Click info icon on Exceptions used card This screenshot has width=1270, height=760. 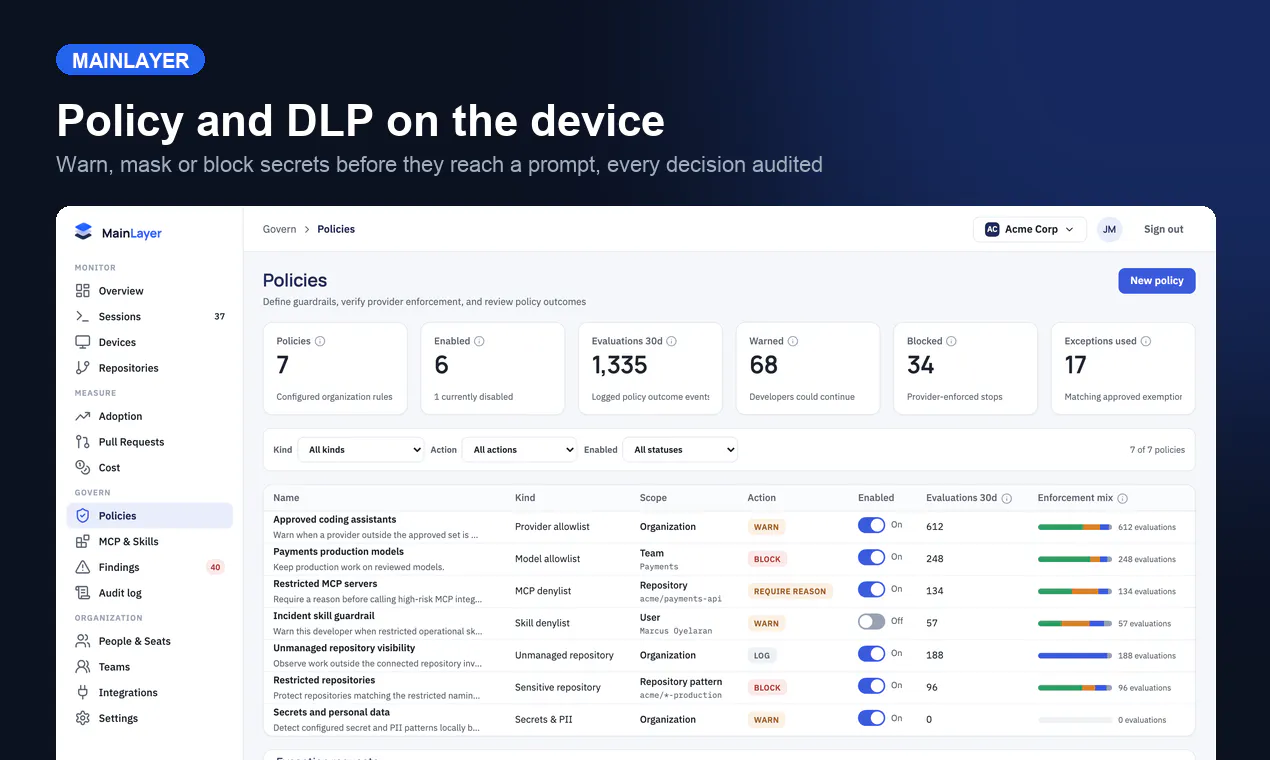pyautogui.click(x=1145, y=341)
